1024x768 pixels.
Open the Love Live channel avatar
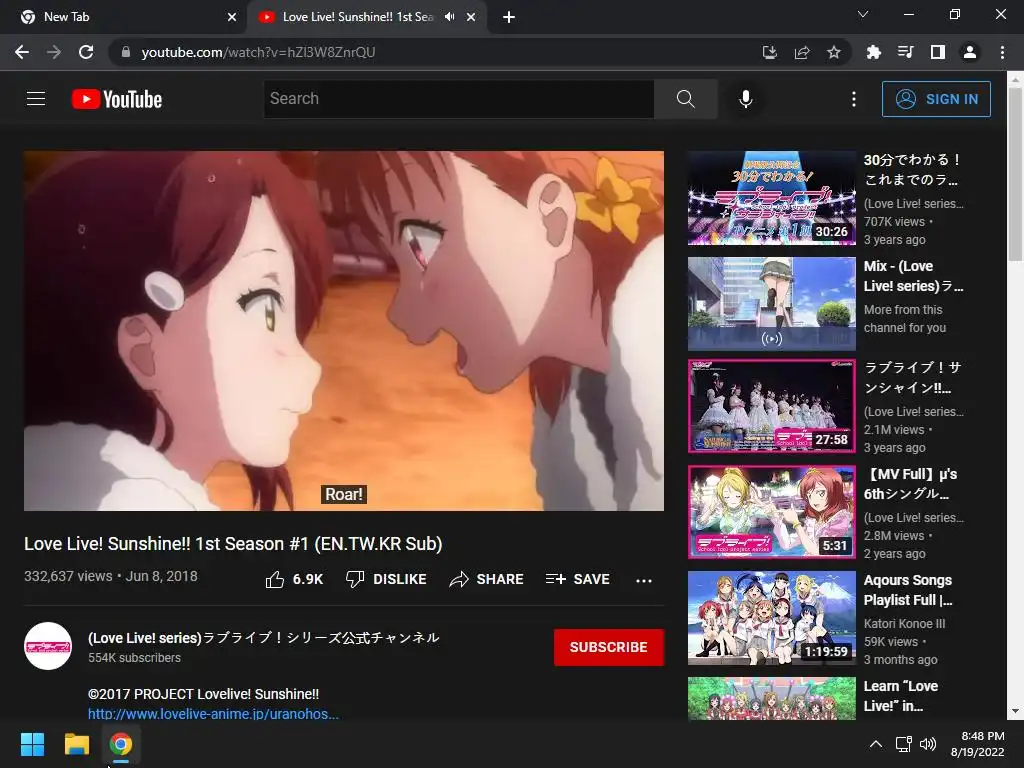pos(48,646)
